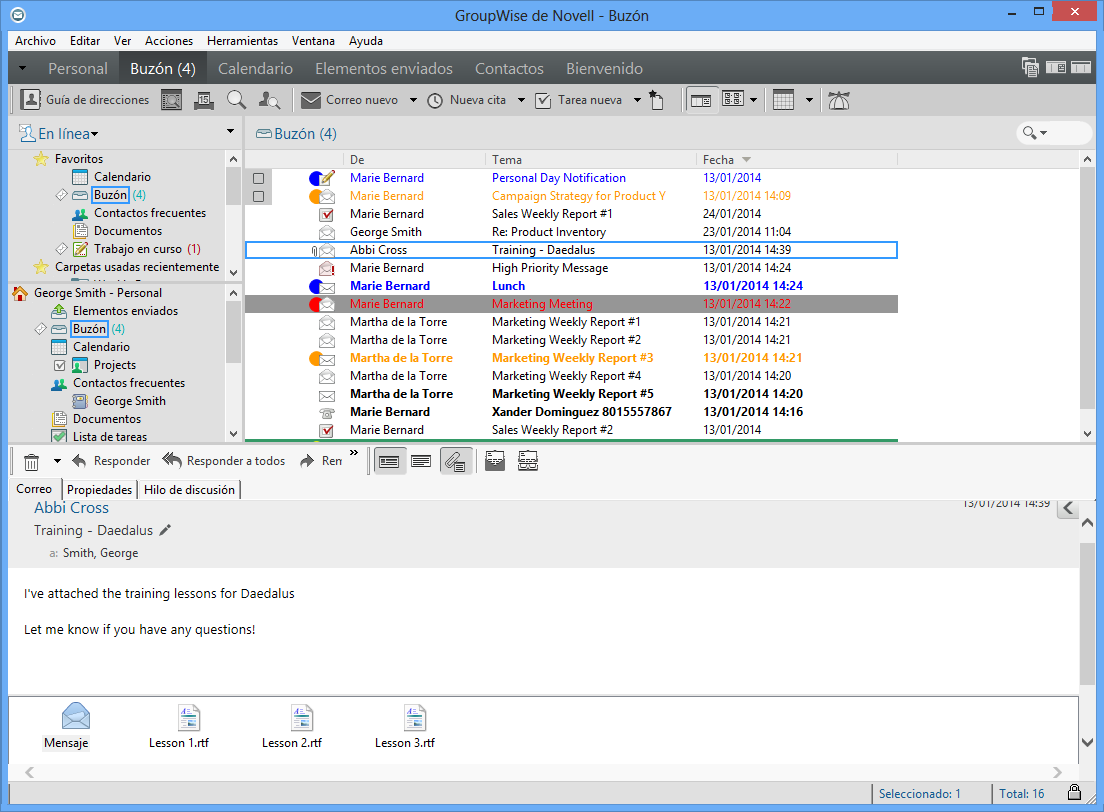Screen dimensions: 1104x812
Task: Open the Lesson 3.rtf attachment
Action: (x=405, y=727)
